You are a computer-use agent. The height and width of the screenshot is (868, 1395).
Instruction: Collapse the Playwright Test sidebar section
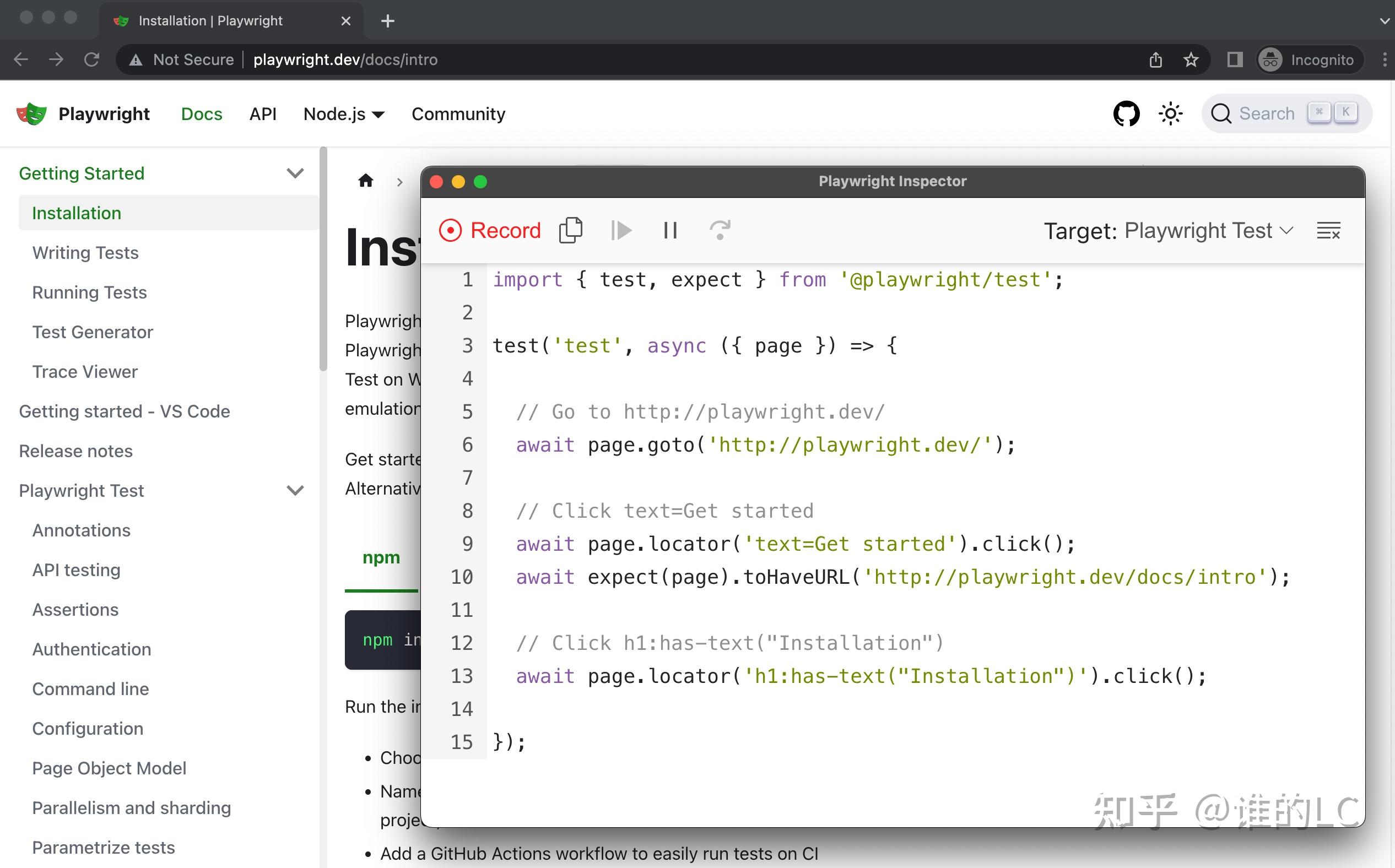click(295, 491)
